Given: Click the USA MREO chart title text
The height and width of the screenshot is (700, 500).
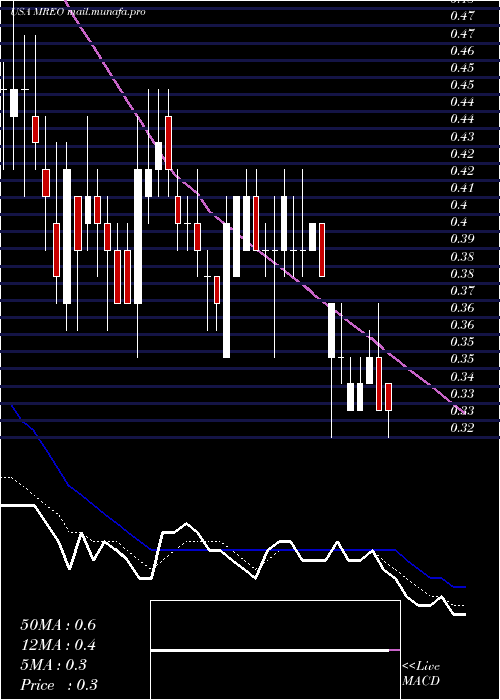Looking at the screenshot, I should 78,12.
